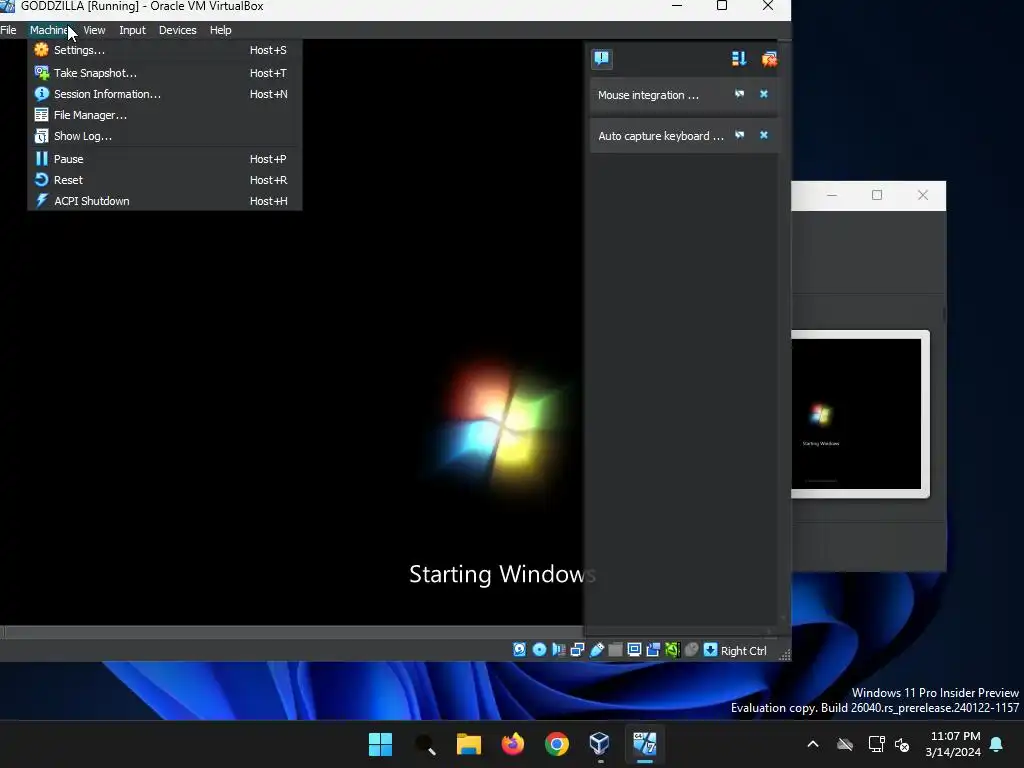Open help icon on Auto capture keyboard notification
The image size is (1024, 768).
pos(739,135)
